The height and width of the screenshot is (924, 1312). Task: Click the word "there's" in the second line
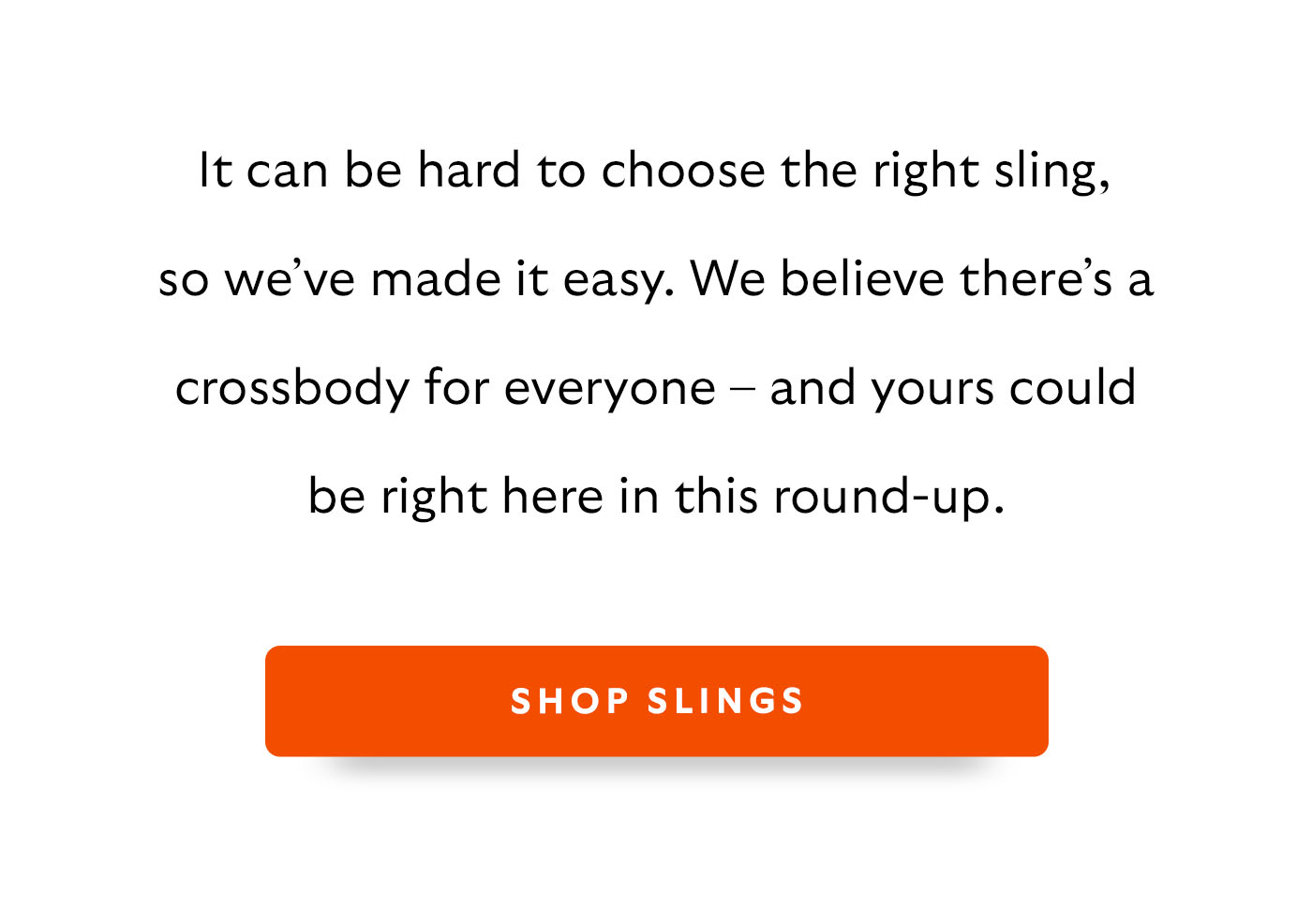1036,279
